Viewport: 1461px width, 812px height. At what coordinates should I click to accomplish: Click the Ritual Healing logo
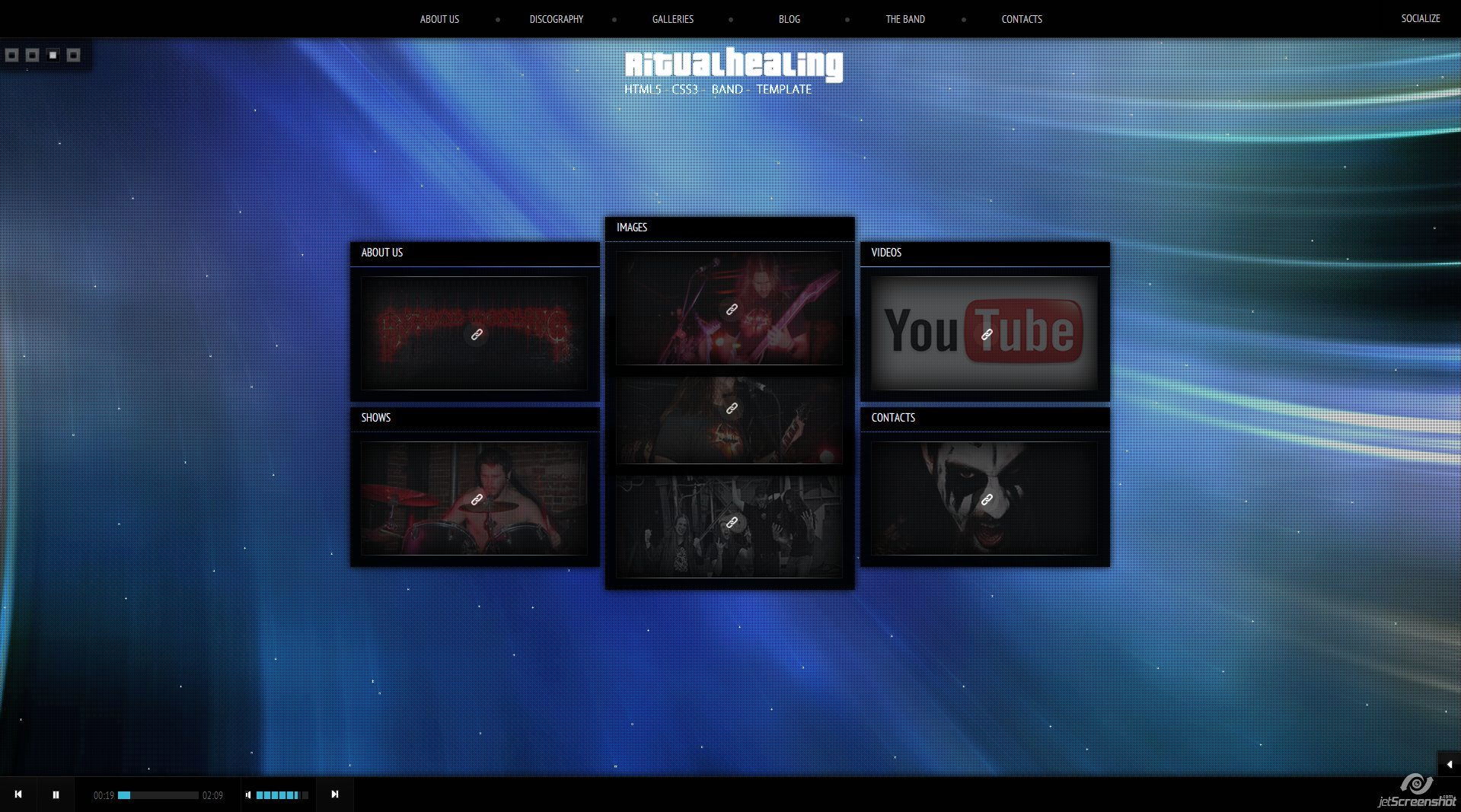pyautogui.click(x=733, y=64)
